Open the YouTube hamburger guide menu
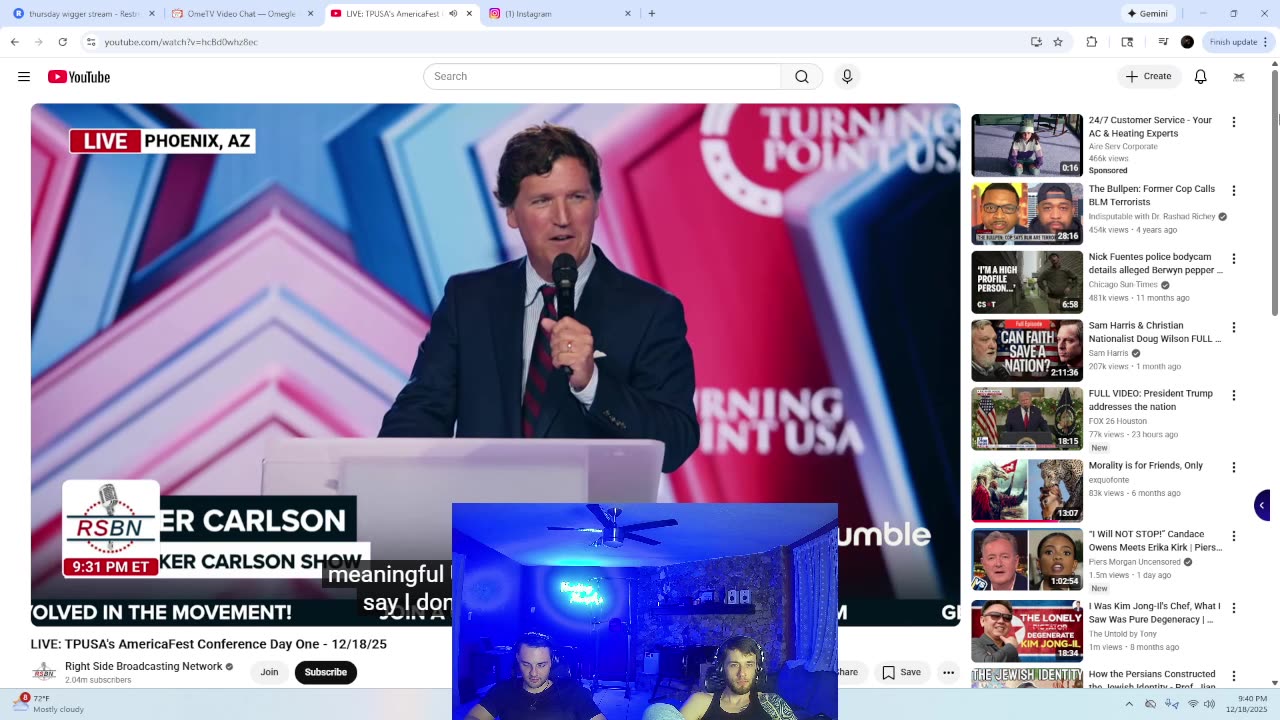Viewport: 1280px width, 720px height. 24,77
